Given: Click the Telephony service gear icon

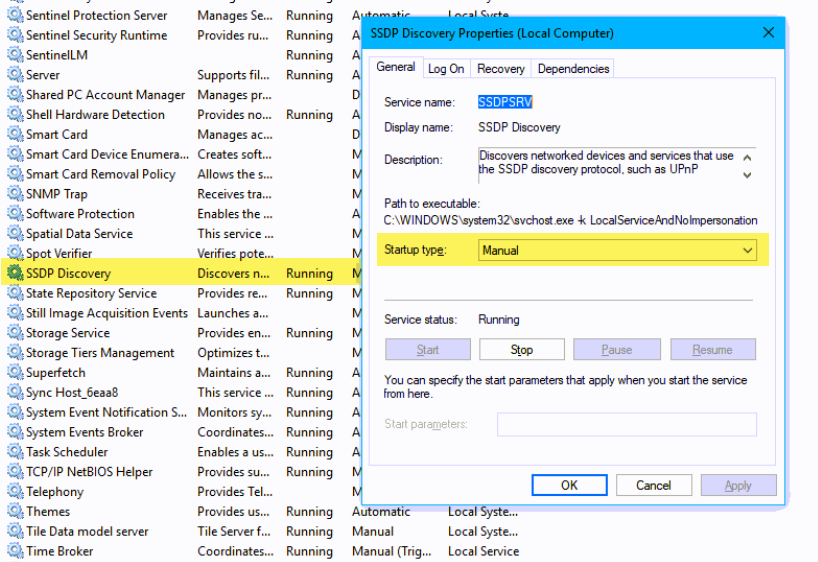Looking at the screenshot, I should pos(15,491).
